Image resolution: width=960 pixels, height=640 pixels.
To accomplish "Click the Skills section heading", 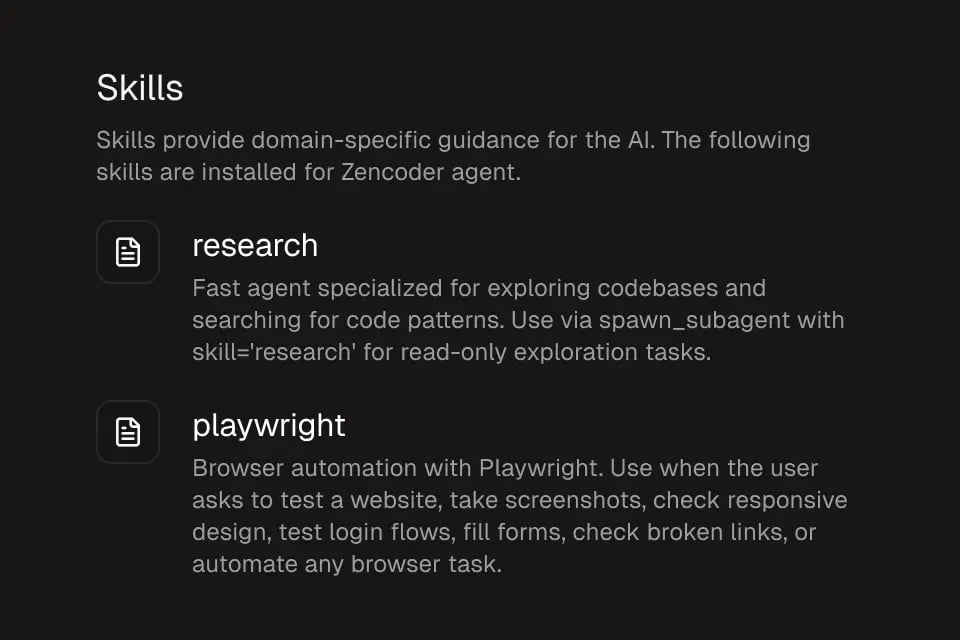I will pyautogui.click(x=140, y=88).
